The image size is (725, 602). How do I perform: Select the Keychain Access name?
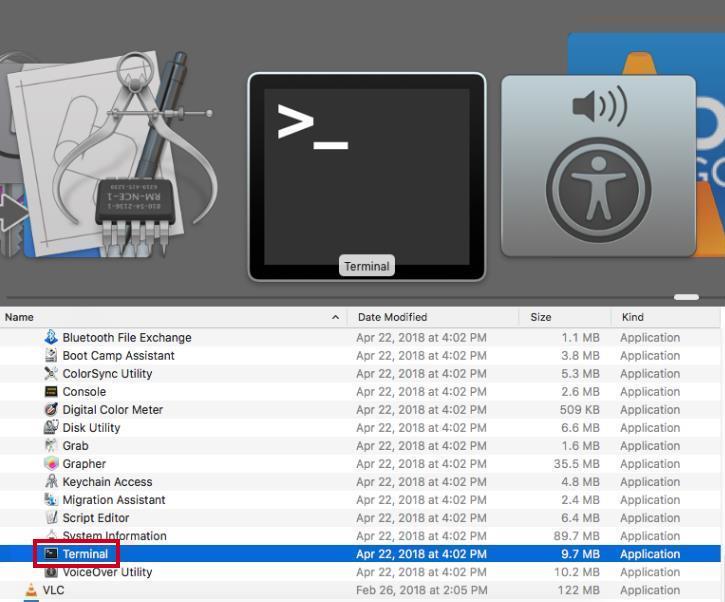pyautogui.click(x=107, y=482)
